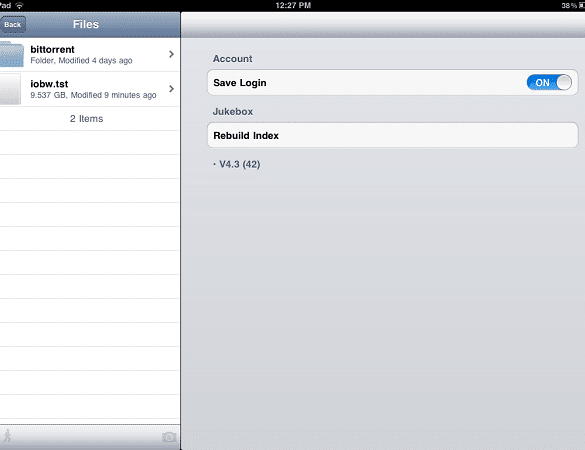The image size is (585, 450).
Task: Select the iobw.tst file name
Action: pos(49,84)
